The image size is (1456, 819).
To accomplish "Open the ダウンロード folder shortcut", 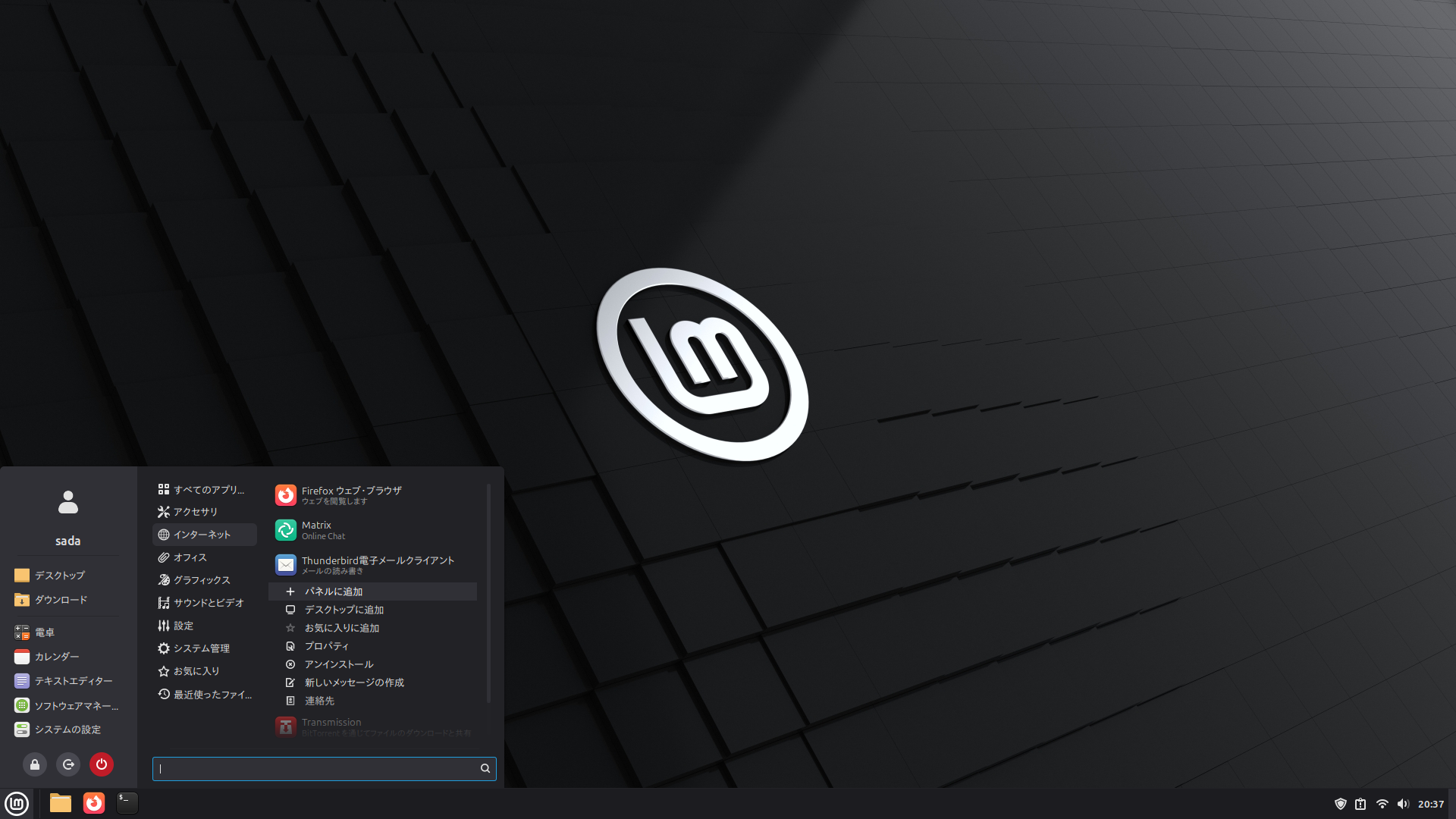I will tap(61, 600).
